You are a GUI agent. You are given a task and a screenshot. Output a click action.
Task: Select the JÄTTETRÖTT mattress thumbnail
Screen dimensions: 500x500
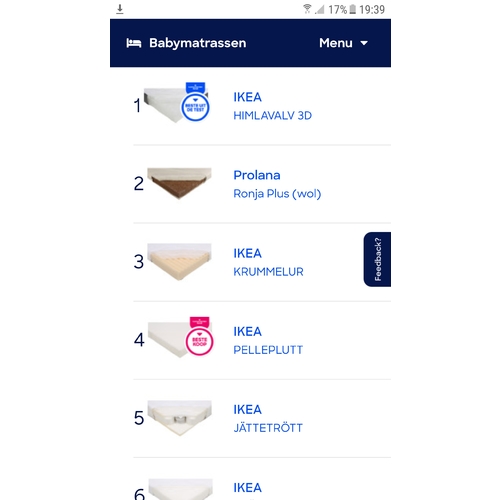(179, 418)
